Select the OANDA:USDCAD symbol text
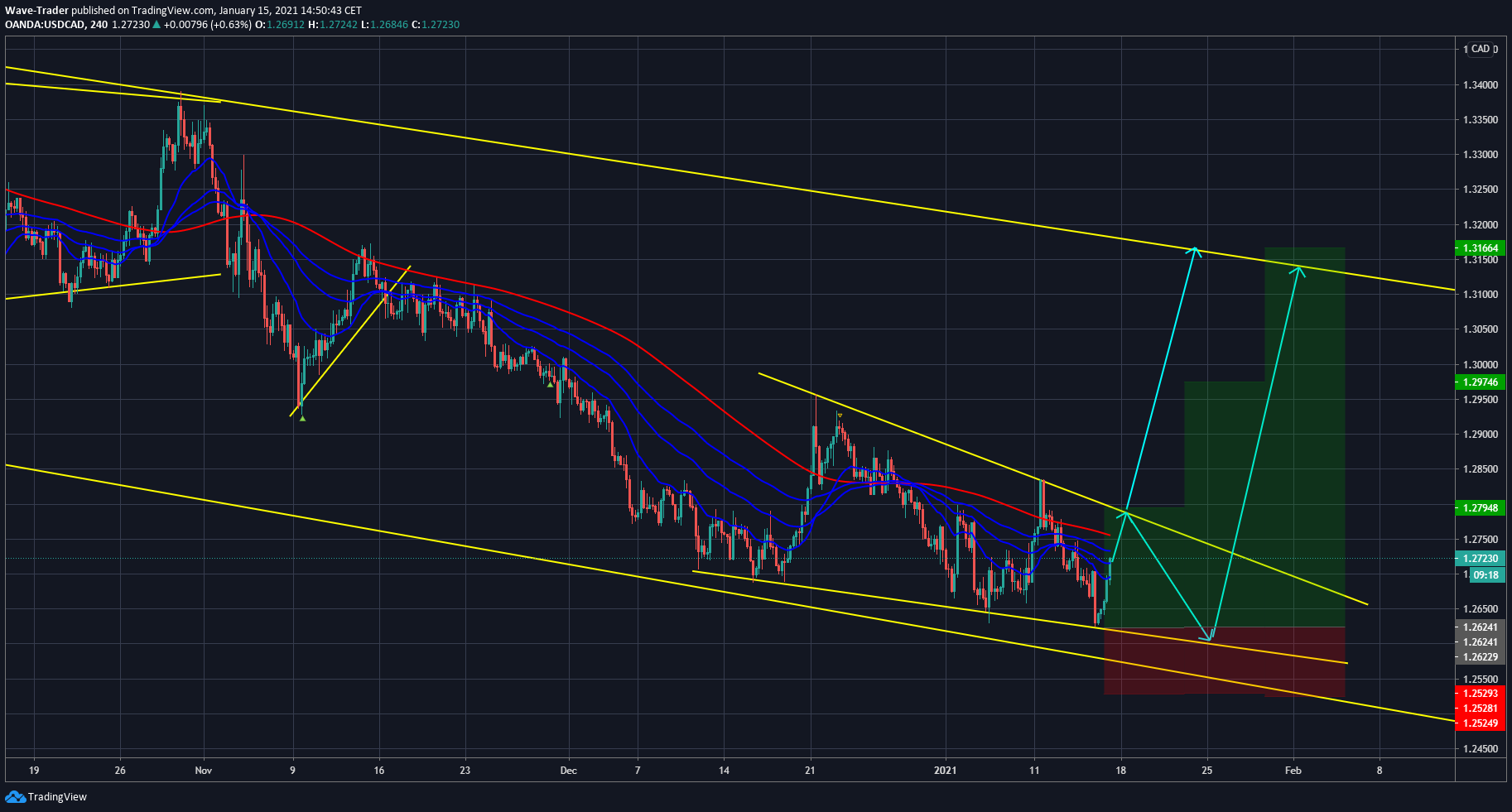 pos(44,25)
